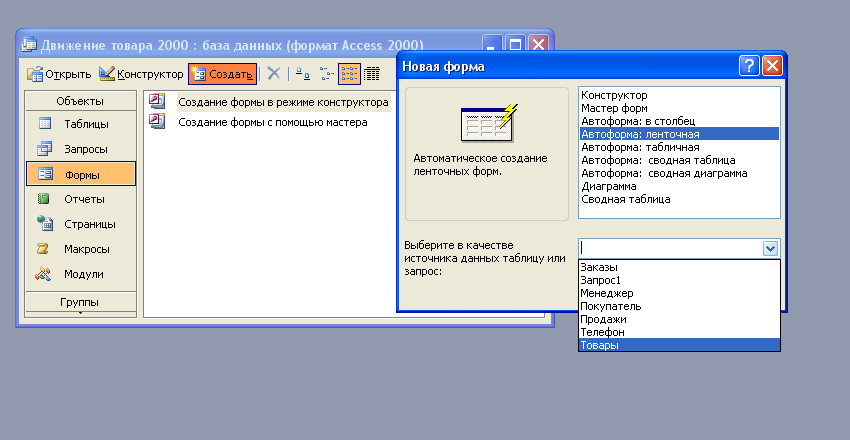Click the delete X toolbar icon
This screenshot has width=850, height=440.
274,74
